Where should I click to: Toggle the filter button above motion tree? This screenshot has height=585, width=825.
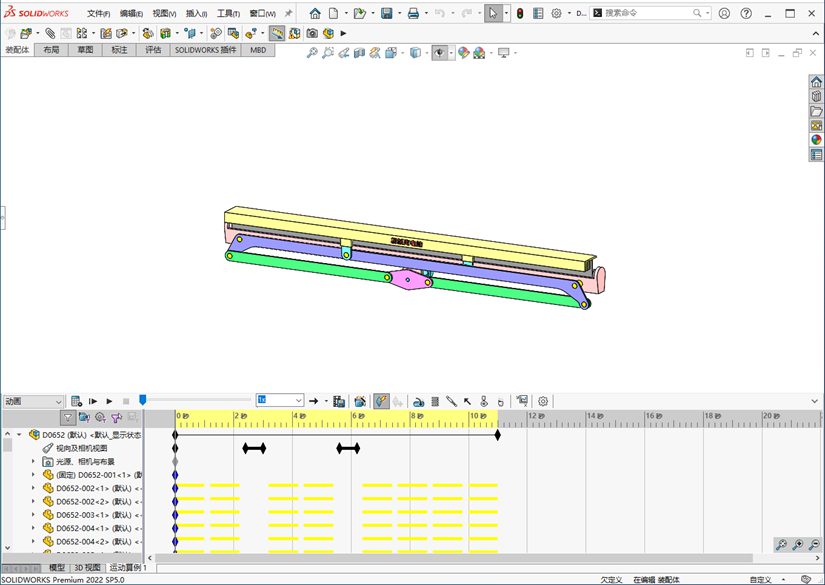[x=68, y=418]
